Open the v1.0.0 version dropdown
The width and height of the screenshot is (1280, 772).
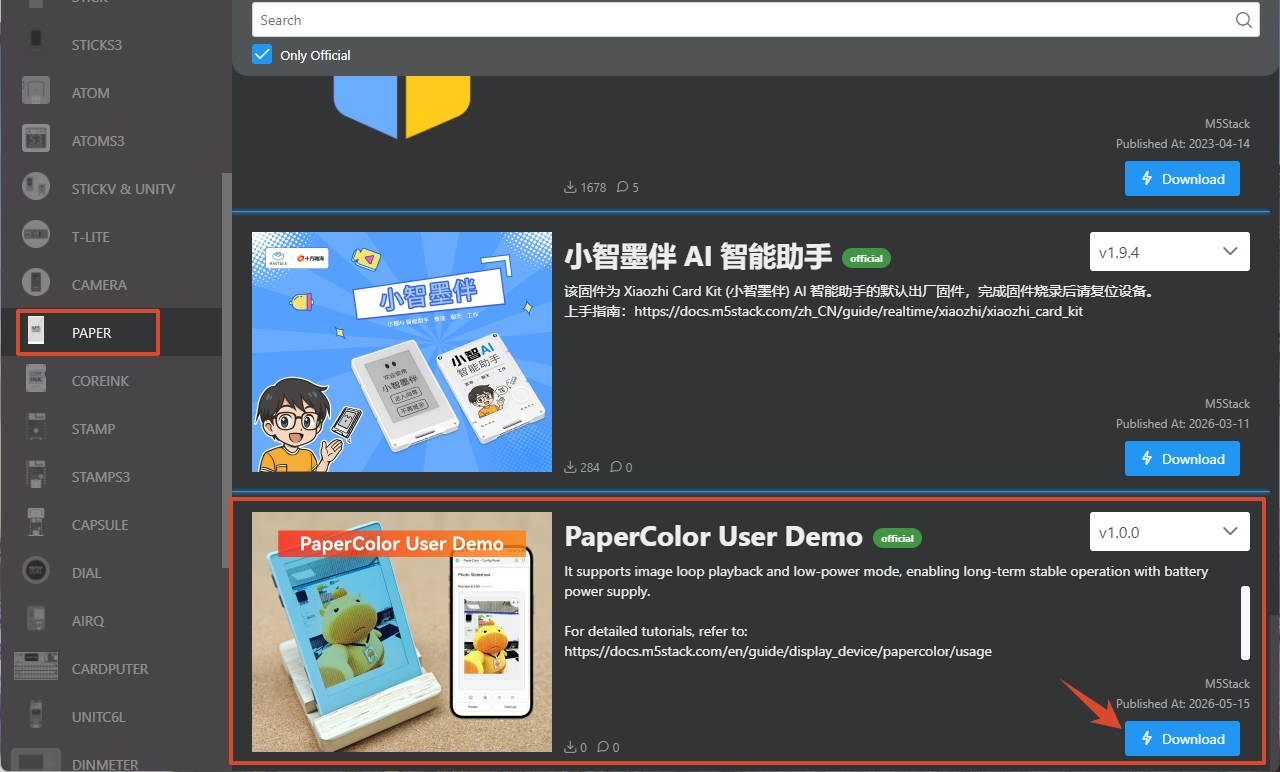click(1169, 532)
